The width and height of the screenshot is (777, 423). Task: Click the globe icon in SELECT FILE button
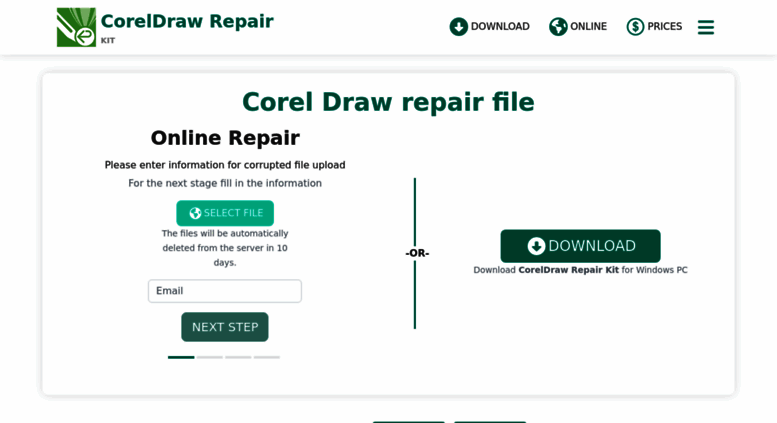pos(195,213)
